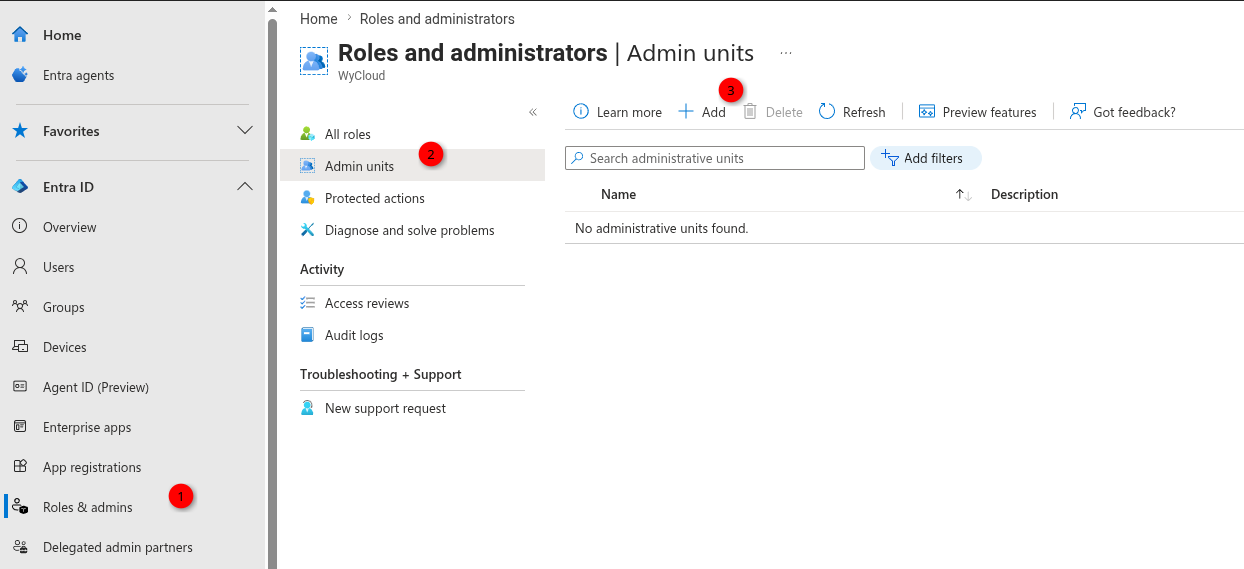Collapse the side menu double-chevron

click(x=533, y=112)
